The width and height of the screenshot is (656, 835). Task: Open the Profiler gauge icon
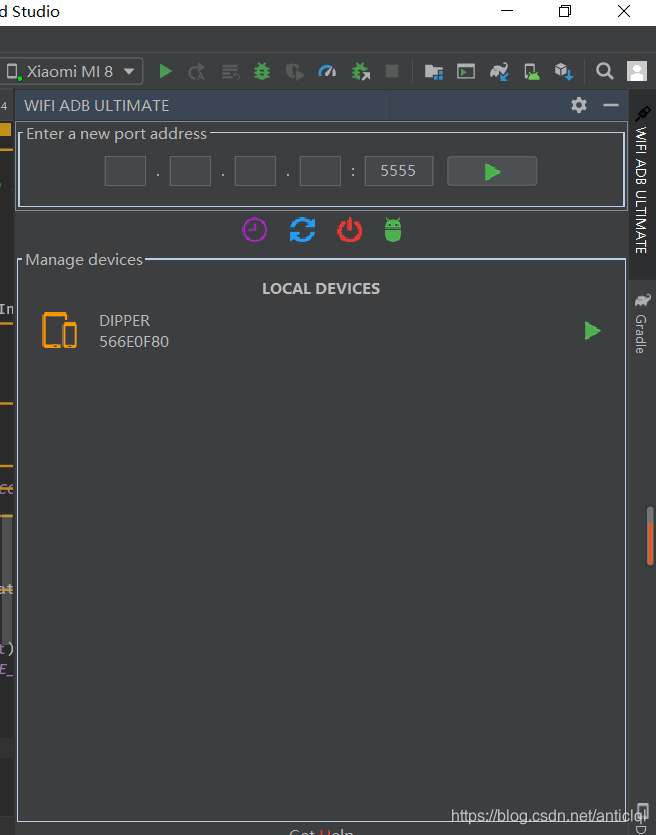pyautogui.click(x=327, y=71)
